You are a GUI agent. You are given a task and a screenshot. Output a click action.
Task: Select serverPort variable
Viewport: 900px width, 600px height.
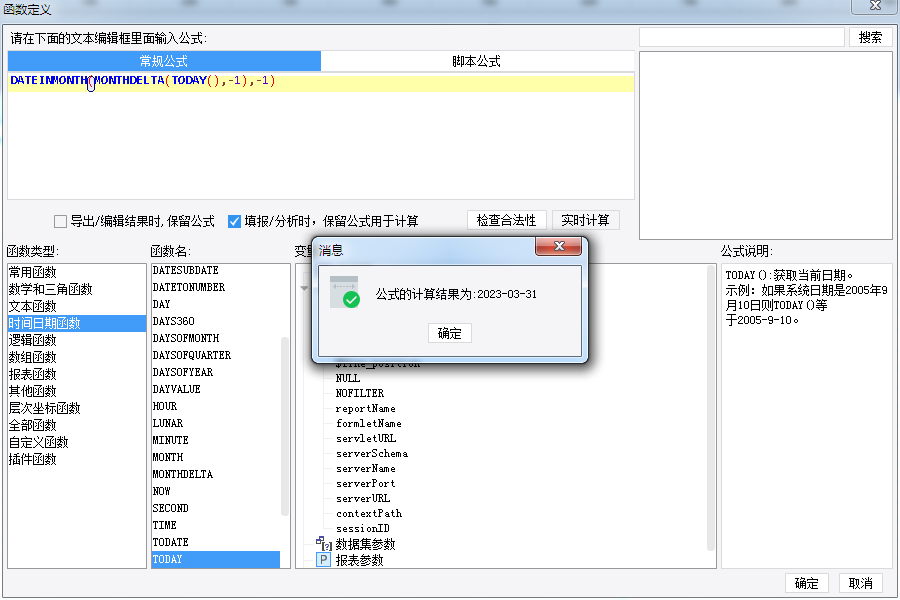click(366, 483)
